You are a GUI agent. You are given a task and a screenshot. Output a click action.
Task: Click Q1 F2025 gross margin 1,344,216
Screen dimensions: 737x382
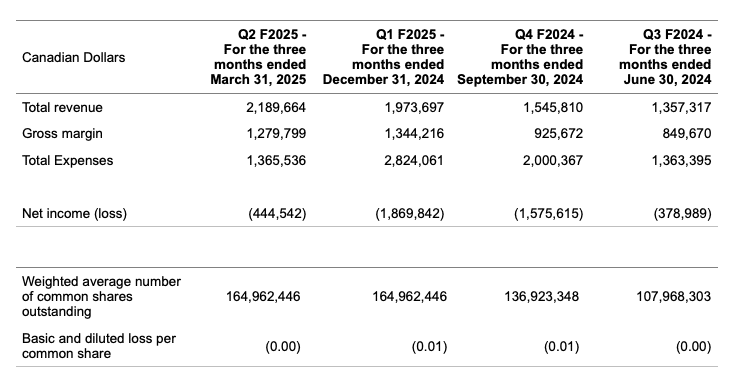414,133
